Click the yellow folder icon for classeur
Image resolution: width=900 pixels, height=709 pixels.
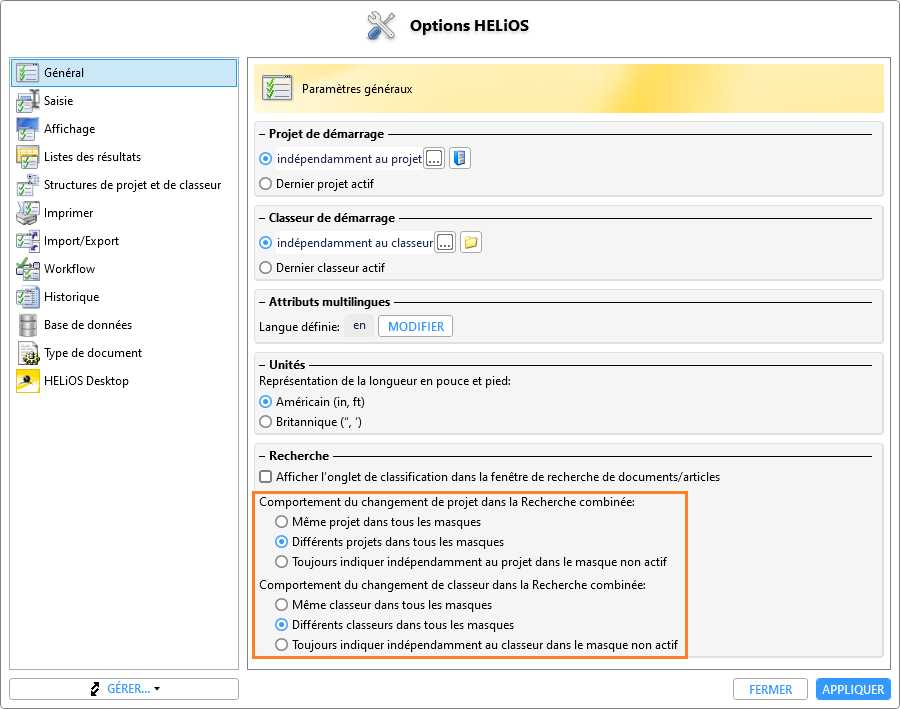click(x=471, y=242)
